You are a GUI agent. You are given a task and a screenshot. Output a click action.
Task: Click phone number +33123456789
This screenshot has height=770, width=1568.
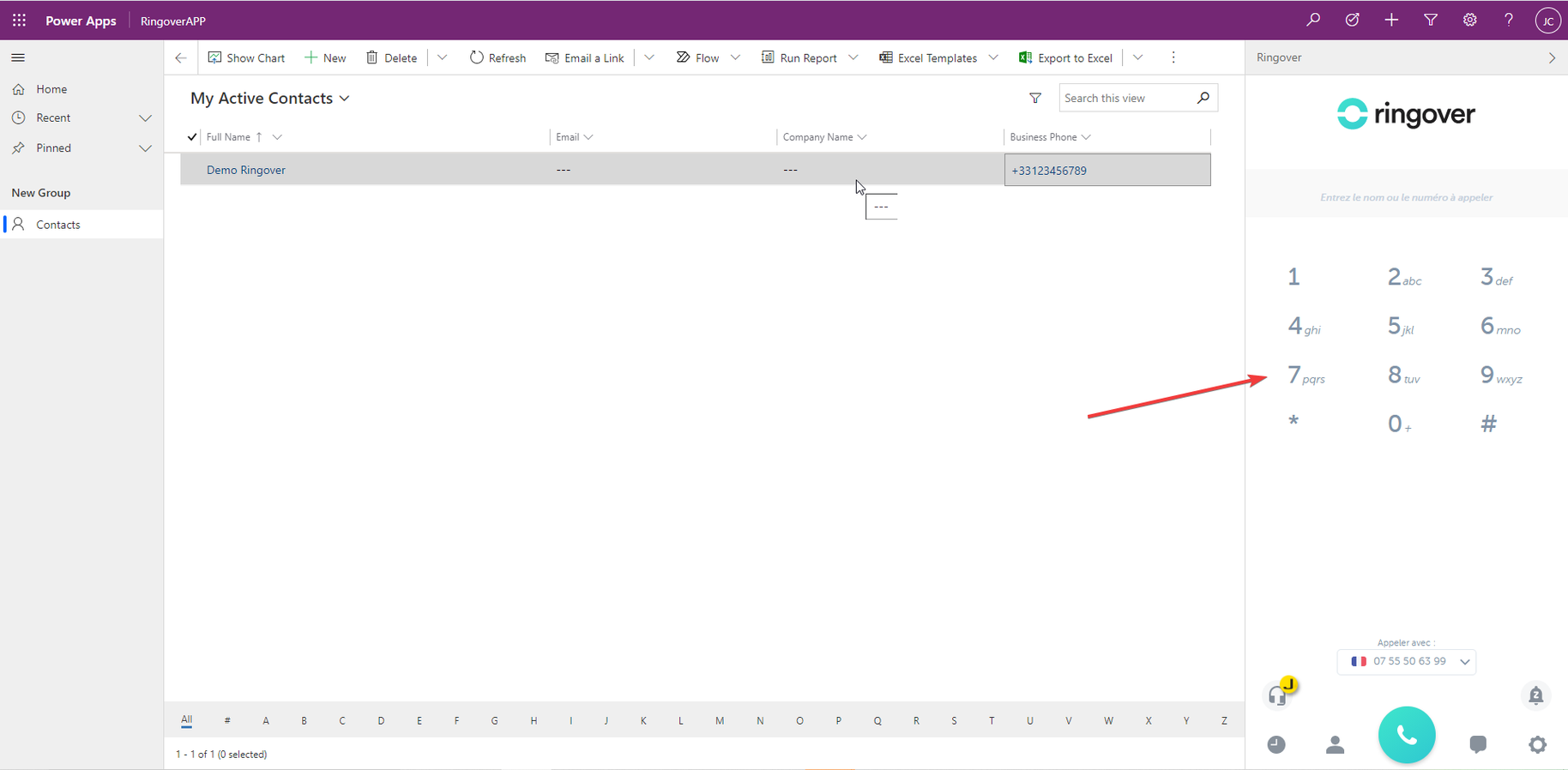pyautogui.click(x=1049, y=171)
